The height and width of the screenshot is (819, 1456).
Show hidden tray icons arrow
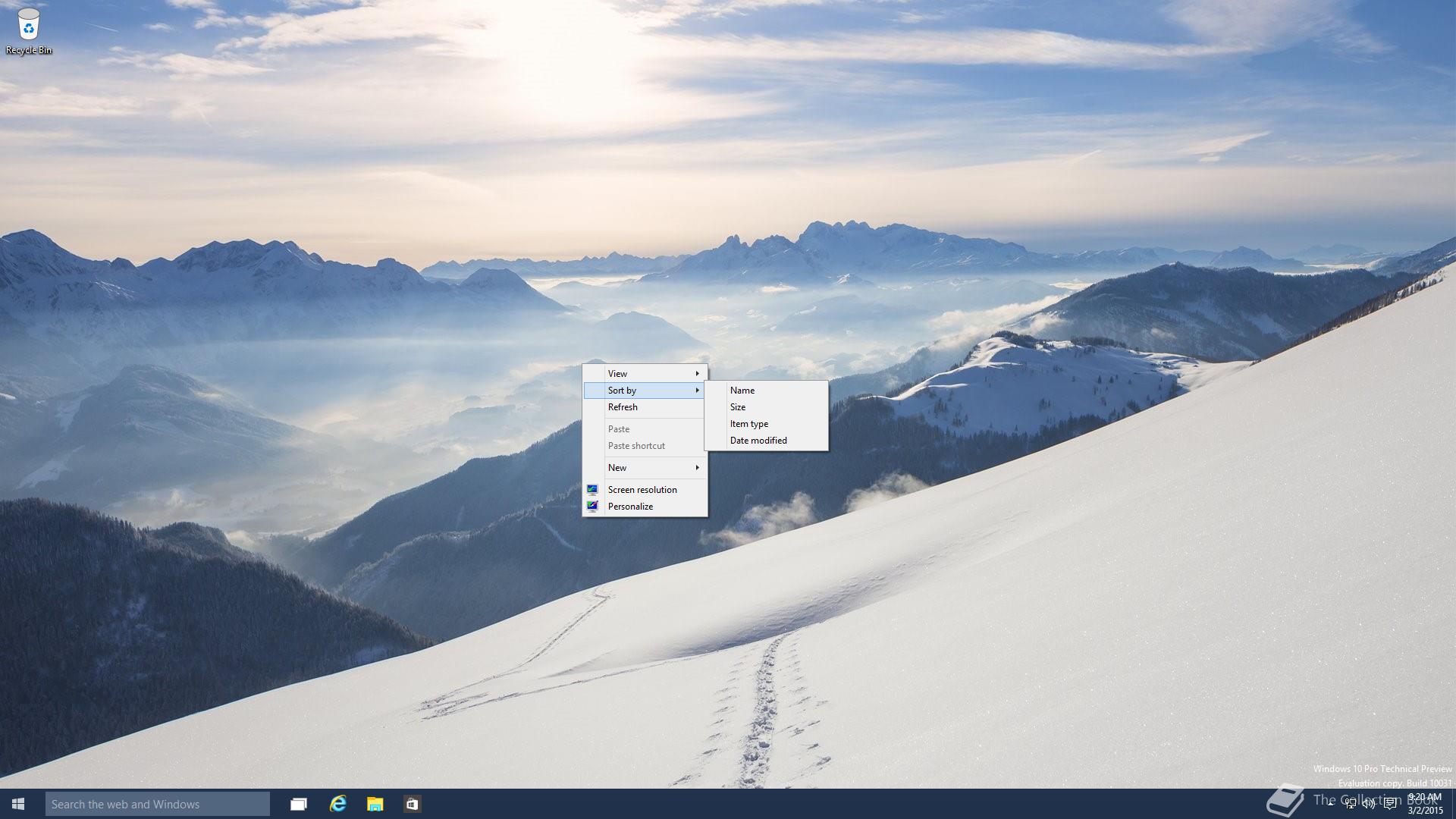click(x=1331, y=804)
